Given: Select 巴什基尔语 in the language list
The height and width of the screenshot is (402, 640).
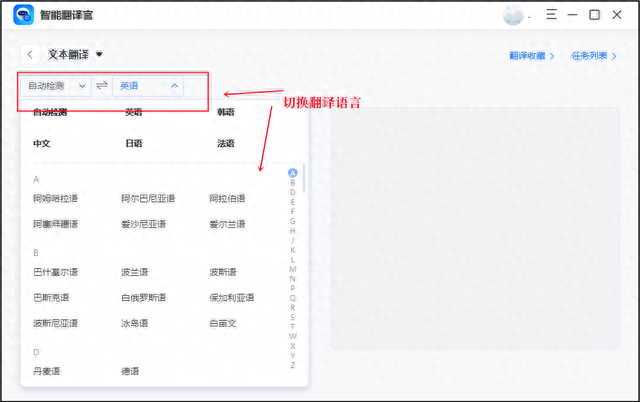Looking at the screenshot, I should click(x=56, y=272).
